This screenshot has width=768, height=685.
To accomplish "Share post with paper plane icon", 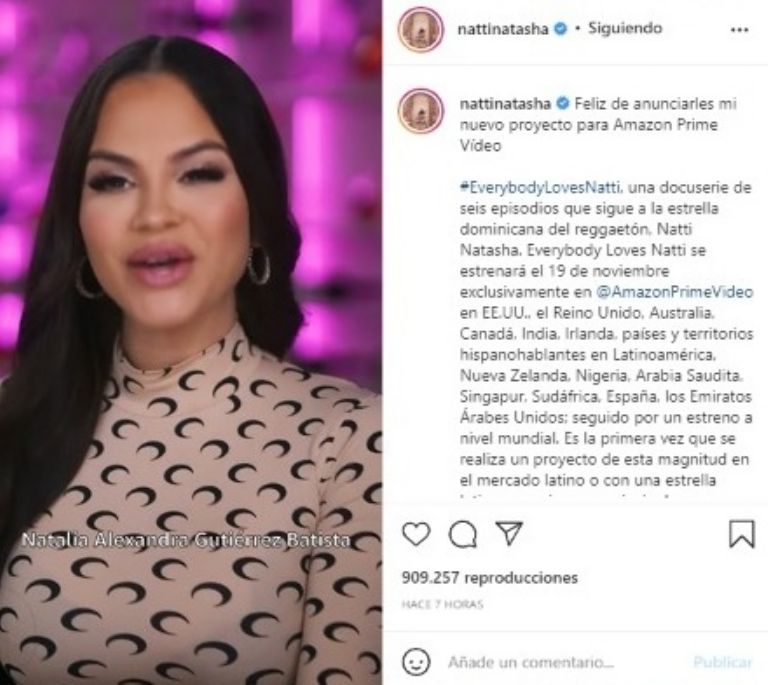I will point(509,533).
